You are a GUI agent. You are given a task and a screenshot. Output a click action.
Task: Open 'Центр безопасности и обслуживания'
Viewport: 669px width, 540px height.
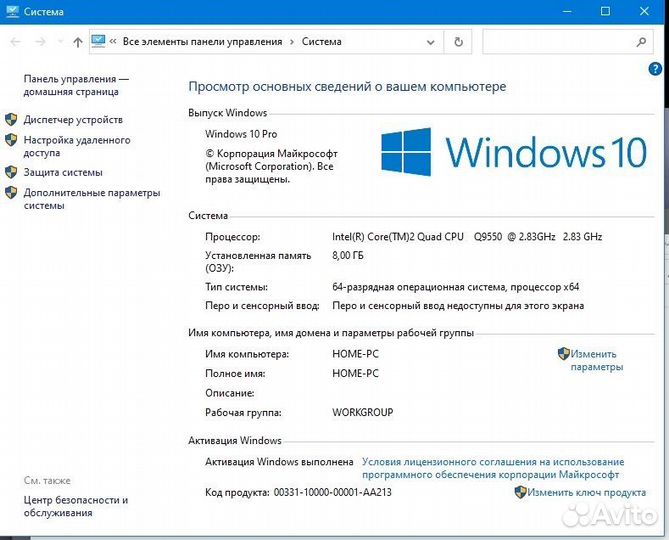pos(76,506)
